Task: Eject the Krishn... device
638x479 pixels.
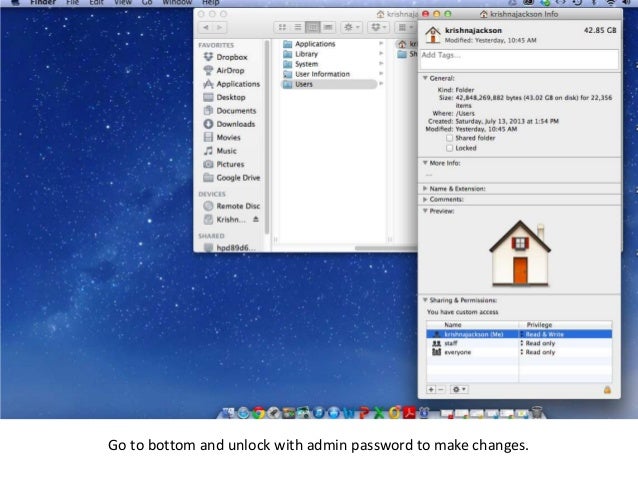Action: (256, 219)
